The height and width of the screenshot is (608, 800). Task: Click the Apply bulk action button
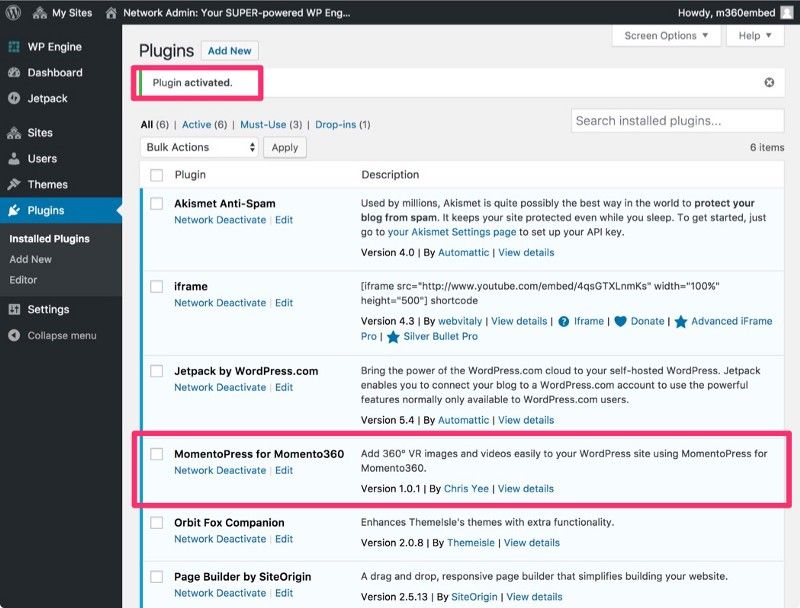[285, 147]
